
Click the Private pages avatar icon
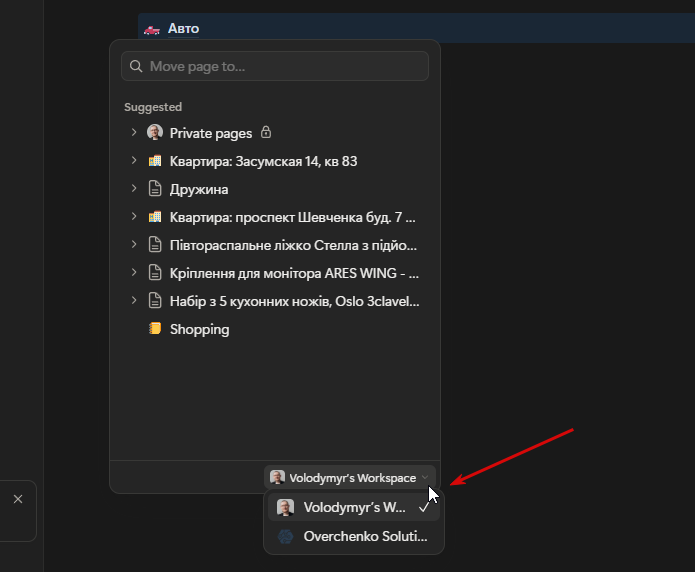coord(155,132)
